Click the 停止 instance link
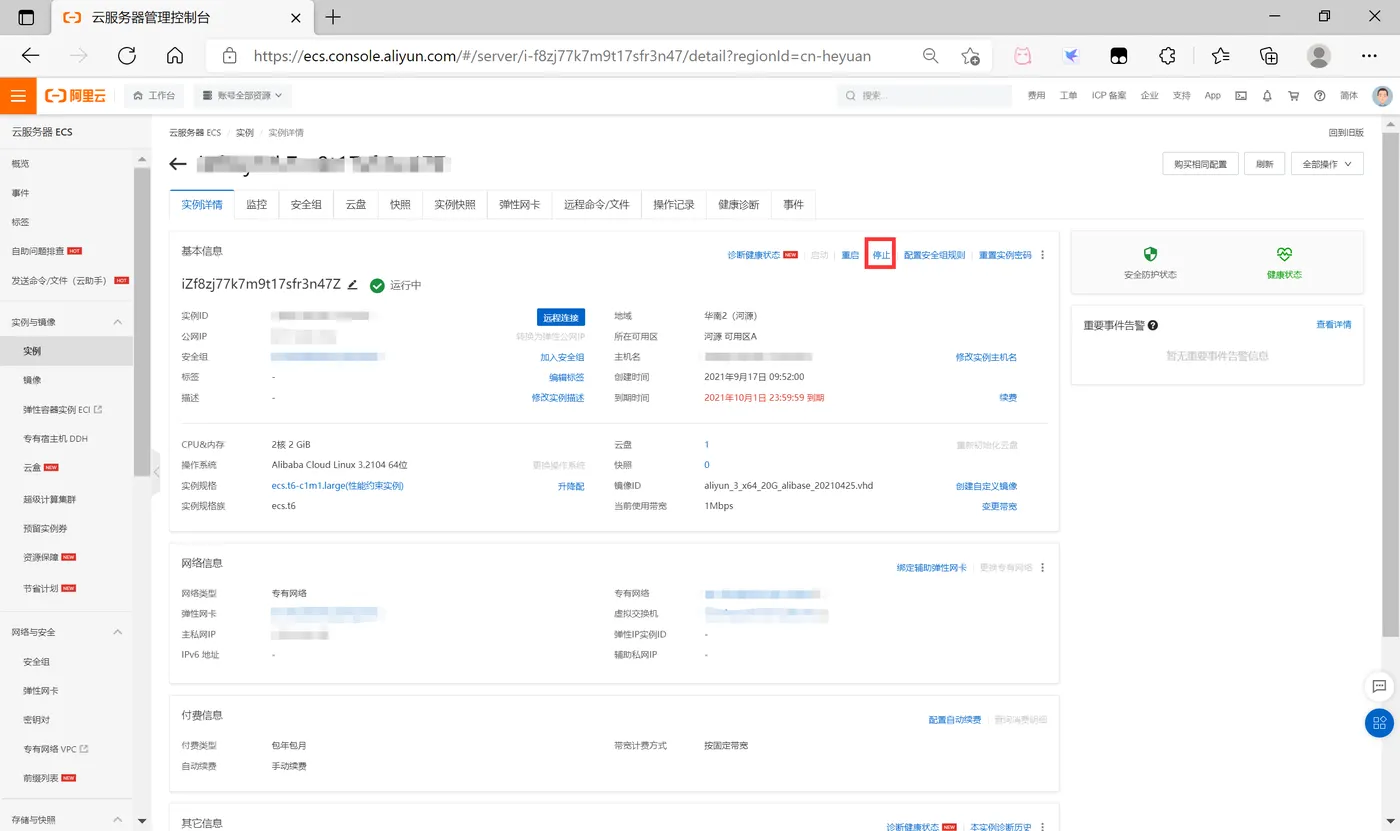 click(881, 255)
